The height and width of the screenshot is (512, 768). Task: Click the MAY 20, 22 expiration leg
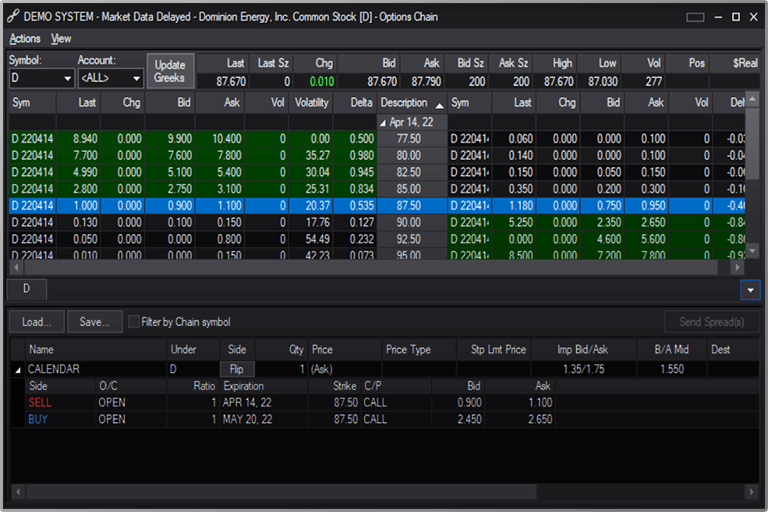tap(247, 419)
